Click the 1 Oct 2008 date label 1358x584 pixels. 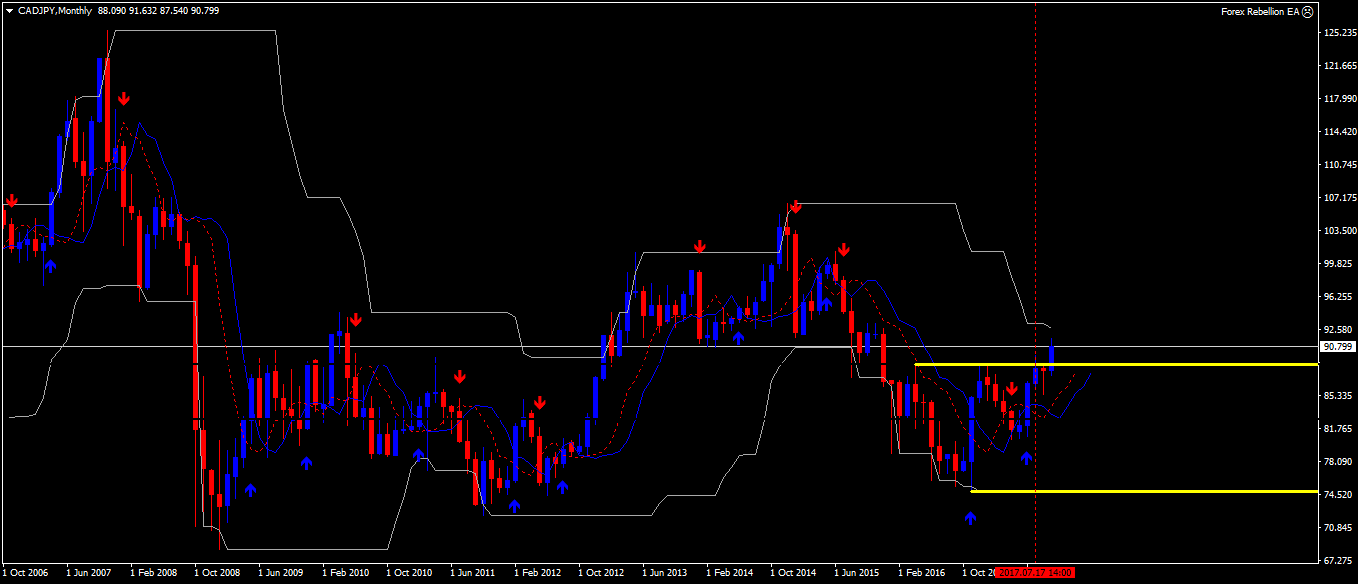point(217,574)
